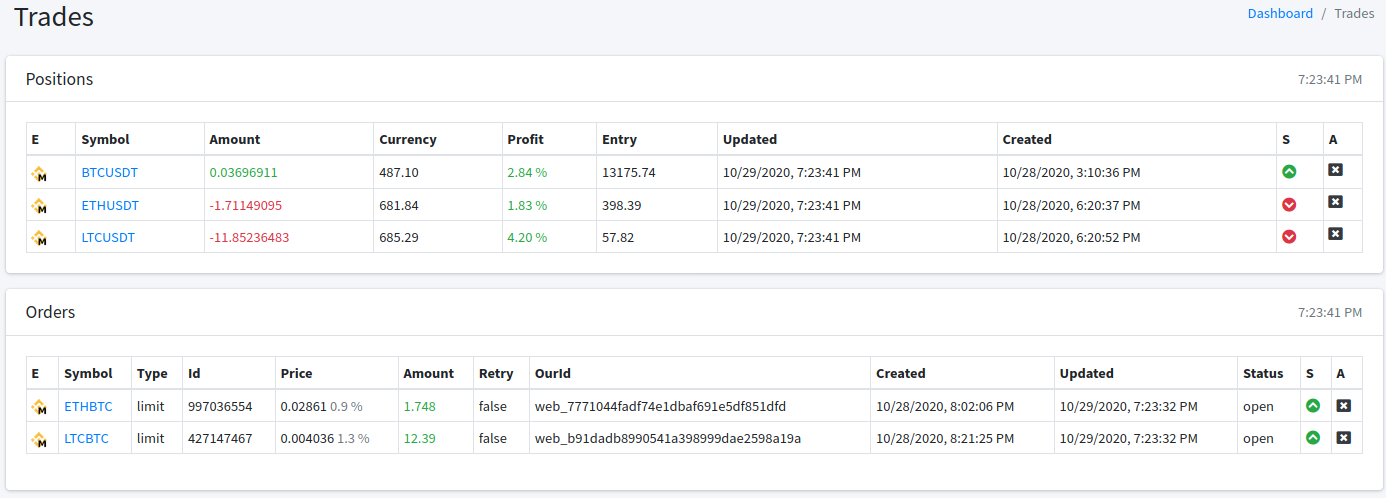The width and height of the screenshot is (1386, 498).
Task: Close the BTCUSDT position with X icon
Action: 1335,170
